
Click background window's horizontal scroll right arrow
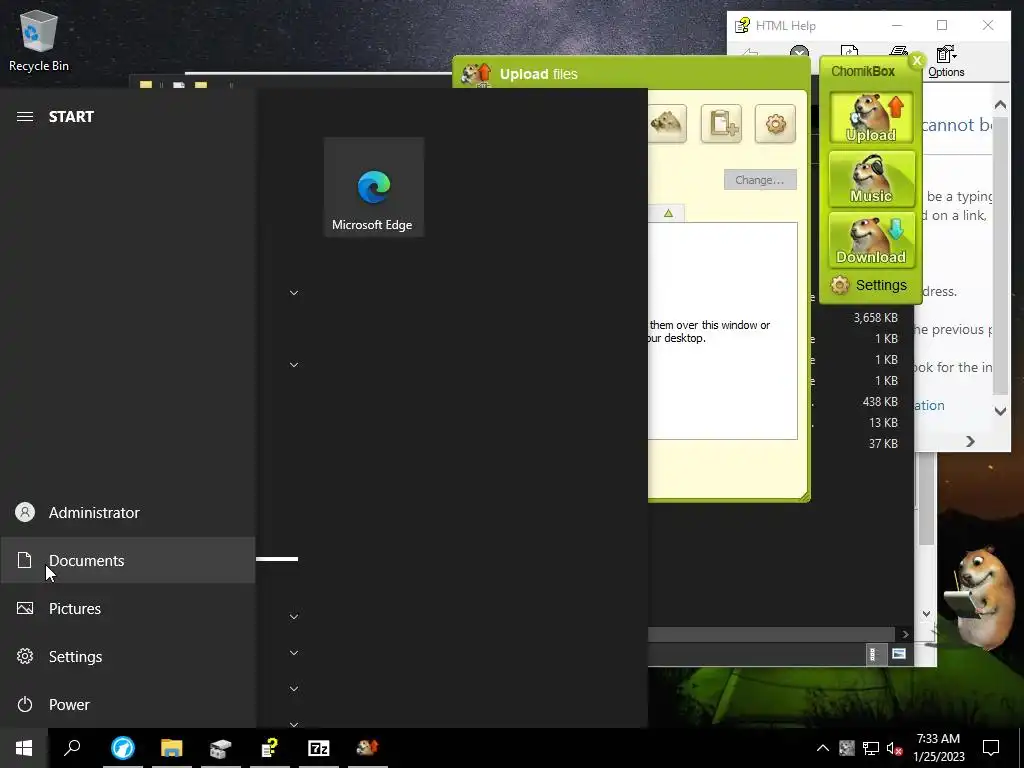[904, 634]
